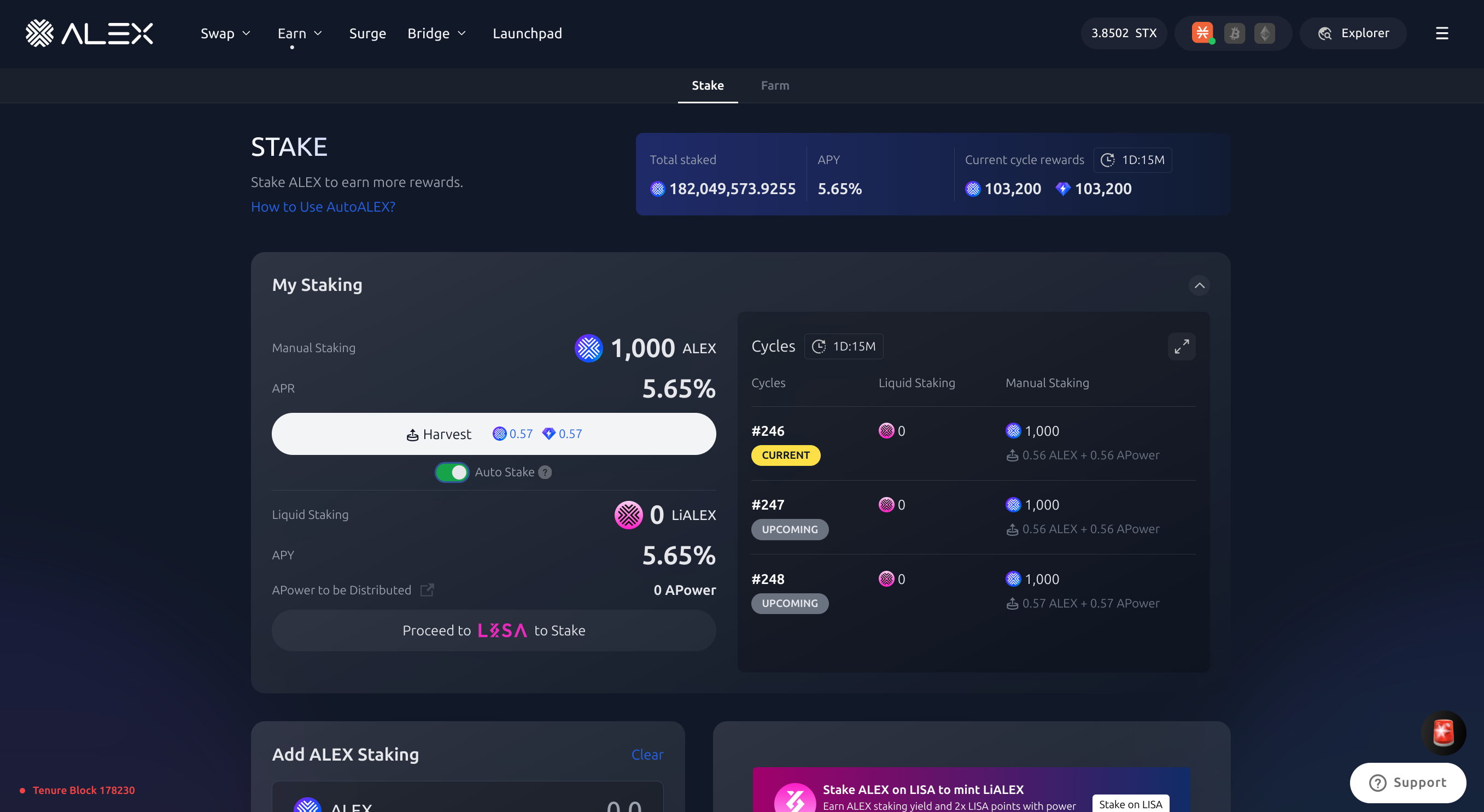This screenshot has width=1484, height=812.
Task: Click Proceed to LISA to Stake
Action: [x=494, y=630]
